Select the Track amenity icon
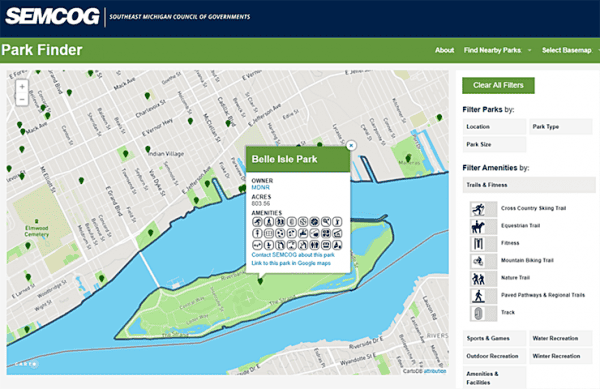The height and width of the screenshot is (389, 600). click(x=478, y=313)
